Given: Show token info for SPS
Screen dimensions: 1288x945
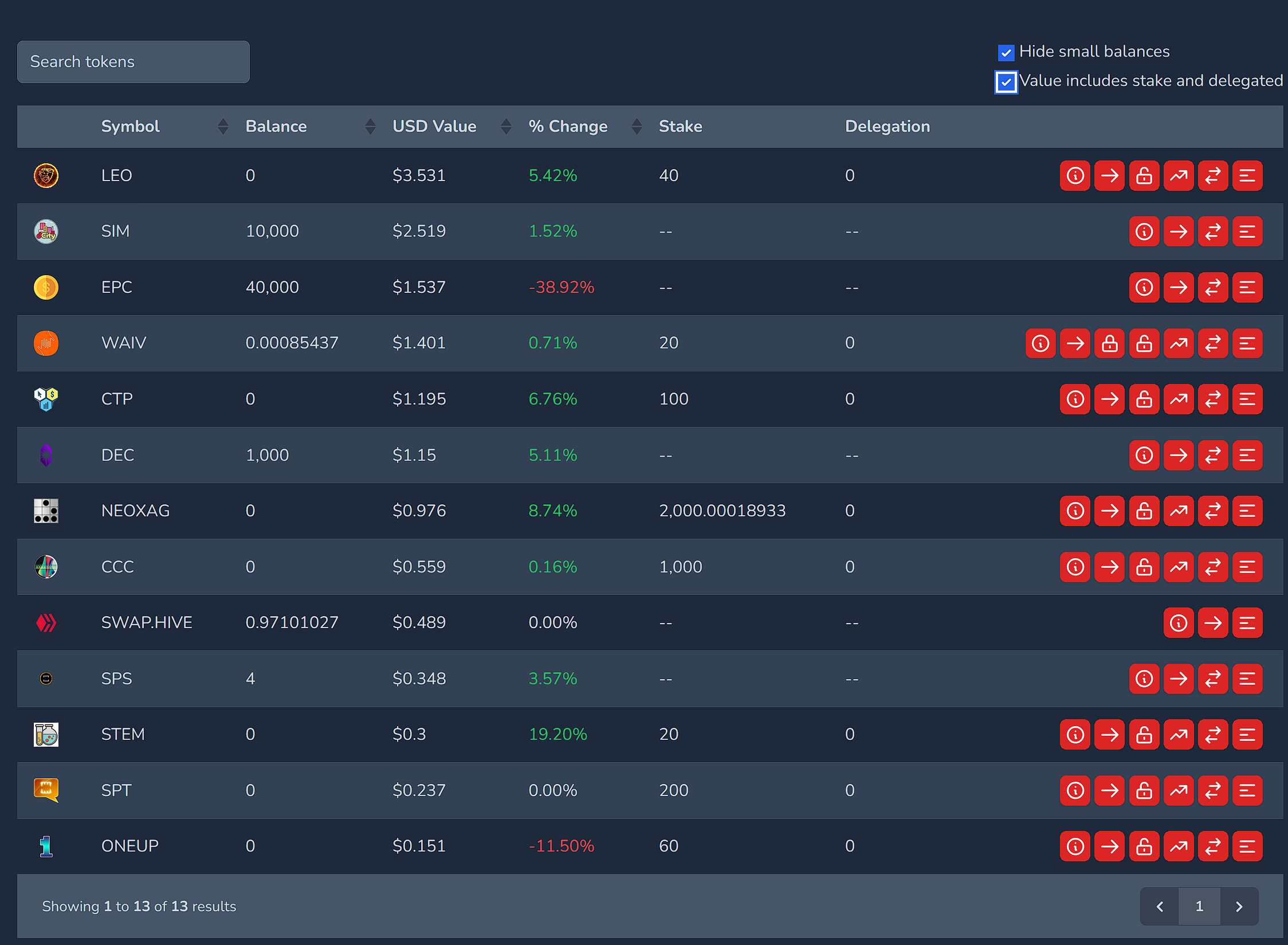Looking at the screenshot, I should [x=1144, y=679].
